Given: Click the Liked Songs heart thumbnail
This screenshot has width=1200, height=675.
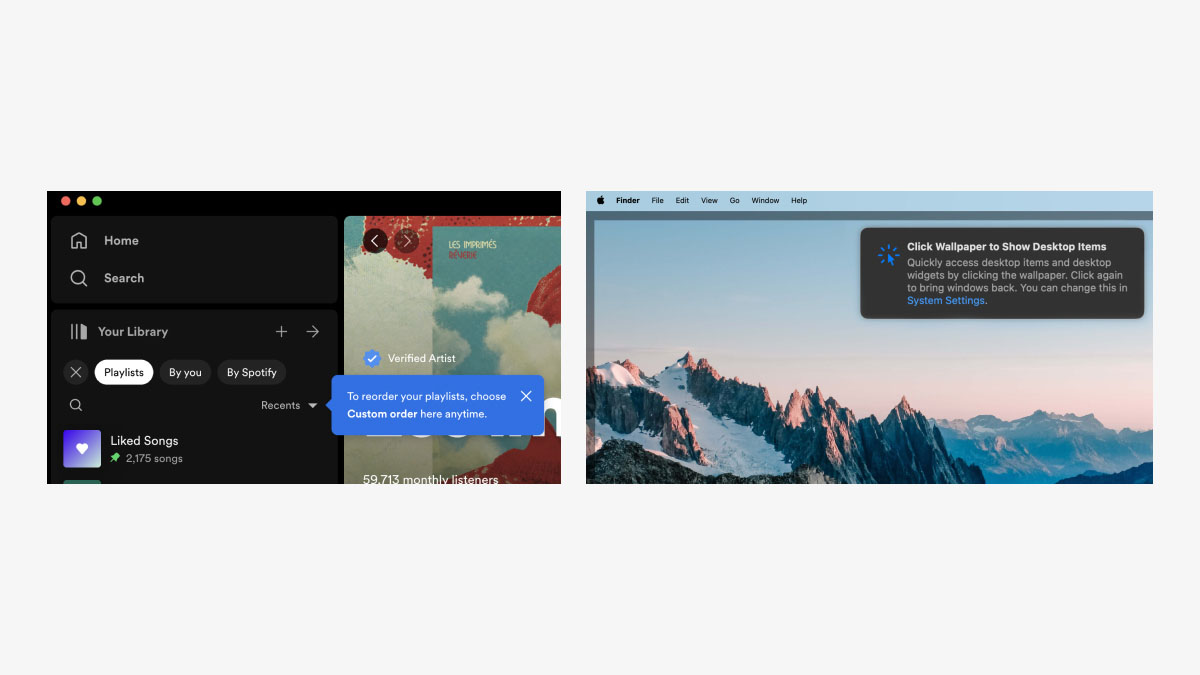Looking at the screenshot, I should tap(82, 448).
